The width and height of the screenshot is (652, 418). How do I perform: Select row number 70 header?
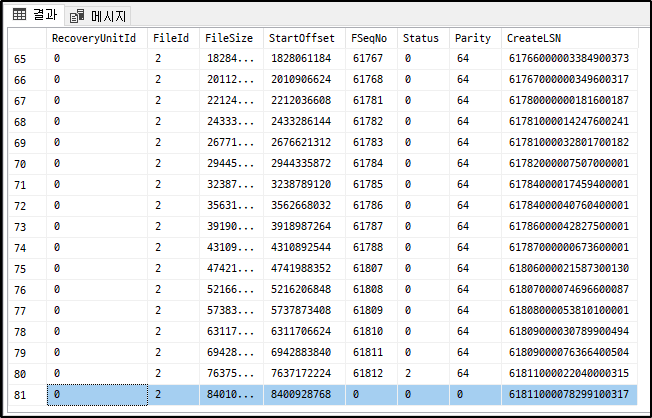click(x=27, y=164)
